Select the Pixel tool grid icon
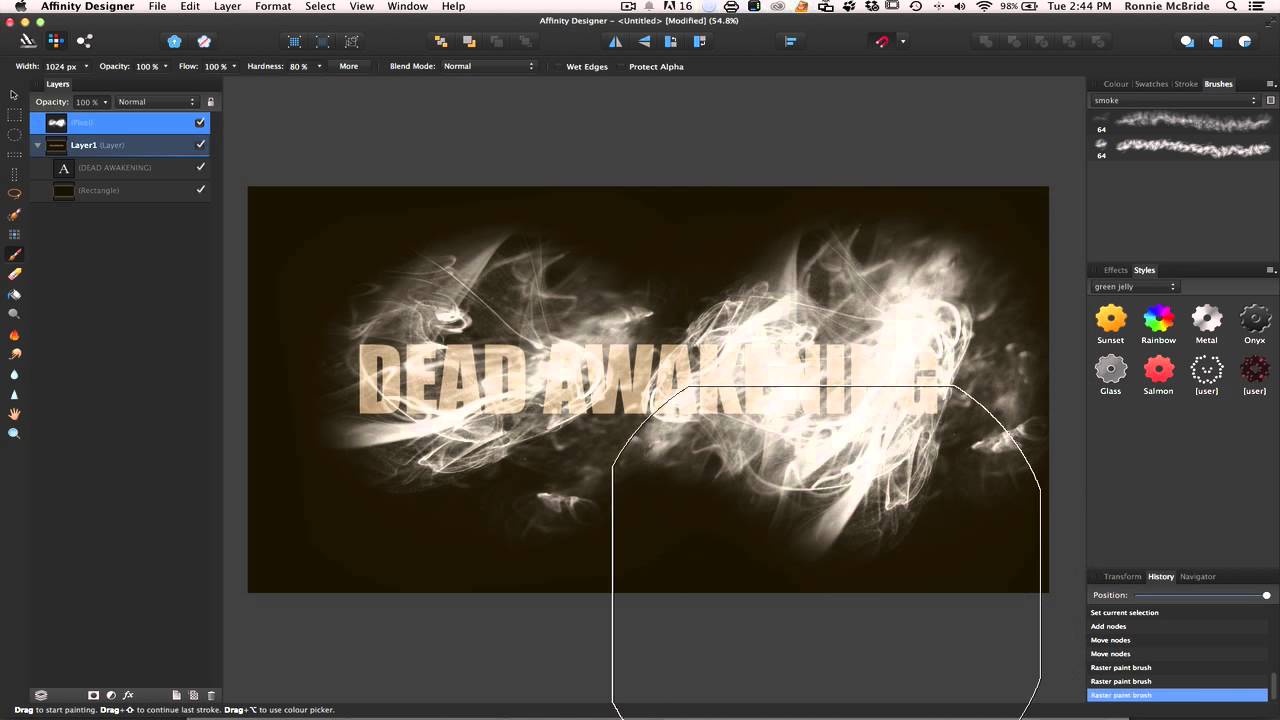1280x720 pixels. [x=14, y=234]
